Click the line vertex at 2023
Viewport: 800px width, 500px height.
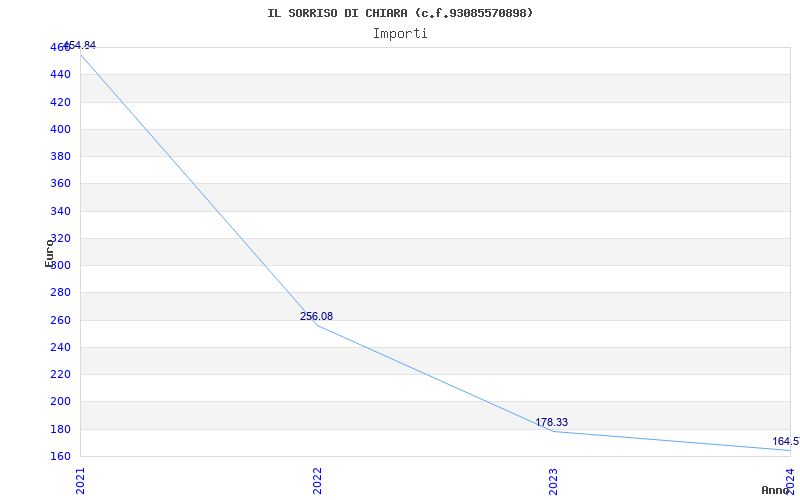554,431
